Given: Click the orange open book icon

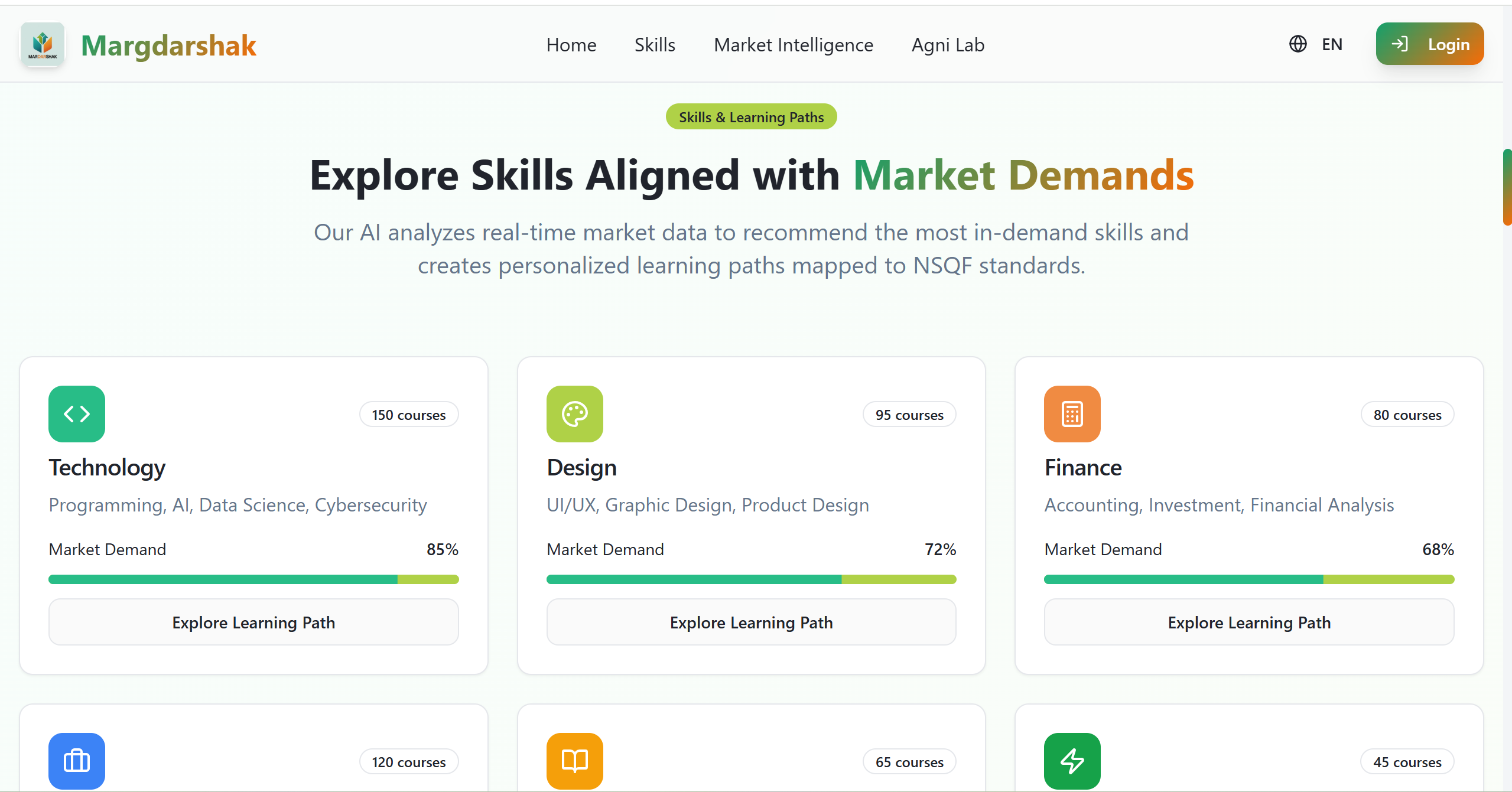Looking at the screenshot, I should pos(575,761).
